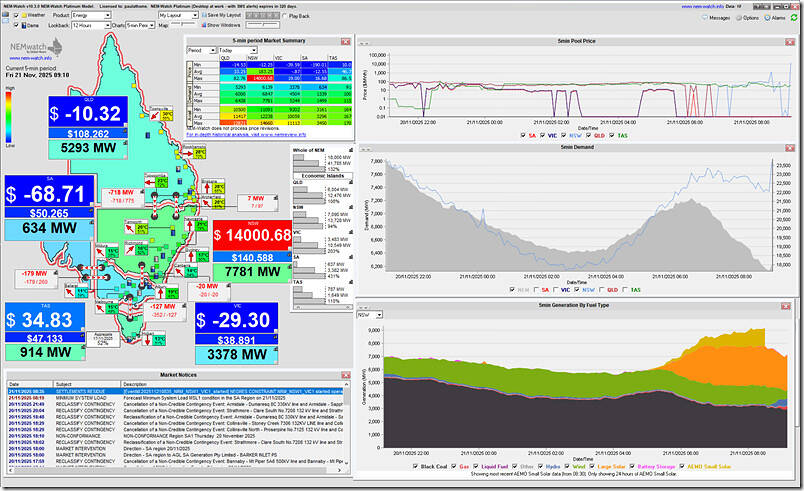
Task: Open the Lookback dropdown showing 12 Hours
Action: point(91,25)
